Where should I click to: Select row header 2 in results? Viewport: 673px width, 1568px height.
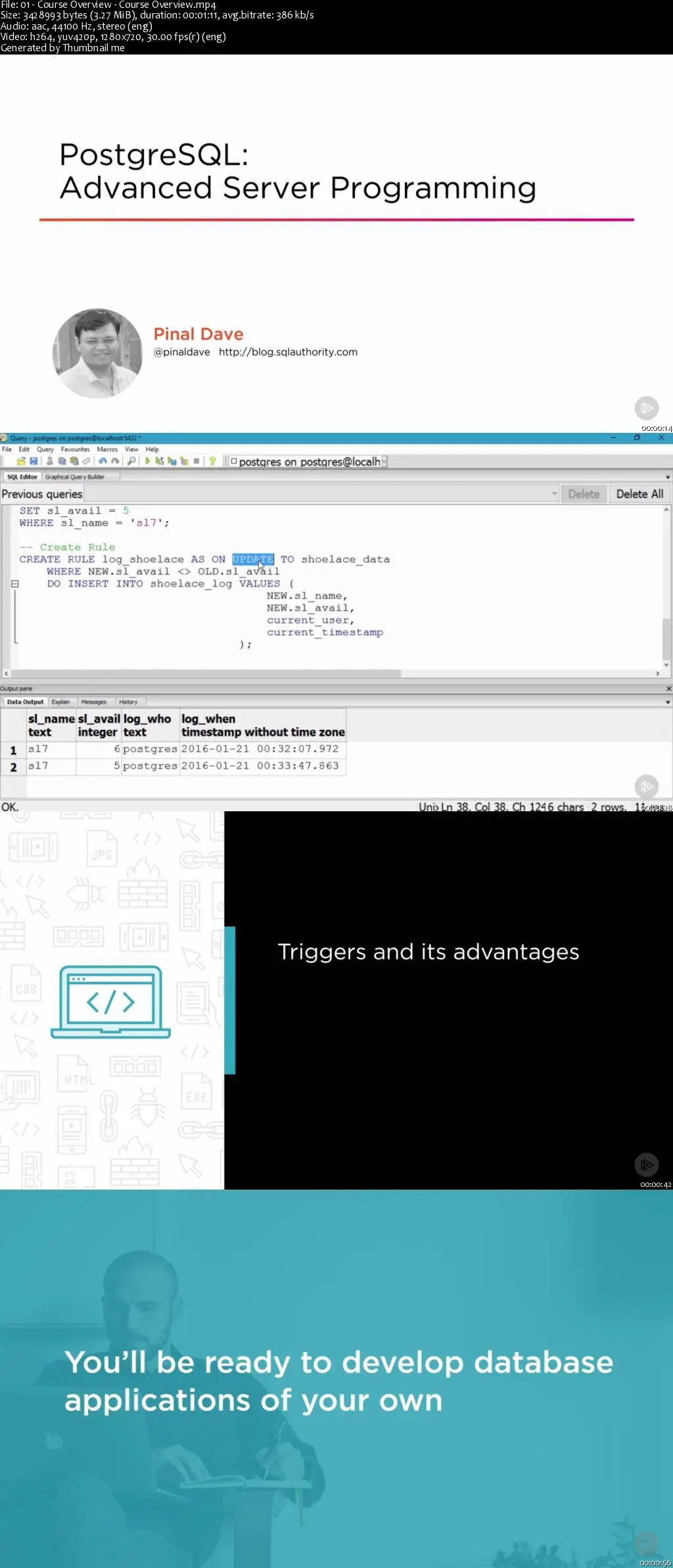(x=13, y=767)
